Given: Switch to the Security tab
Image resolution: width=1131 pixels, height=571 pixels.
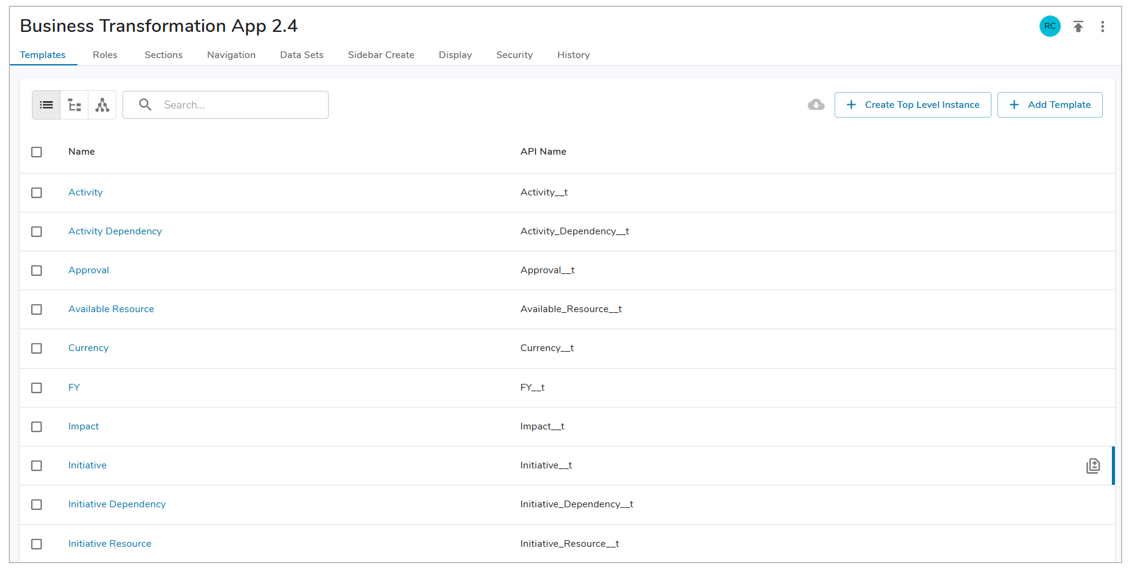Looking at the screenshot, I should 514,55.
